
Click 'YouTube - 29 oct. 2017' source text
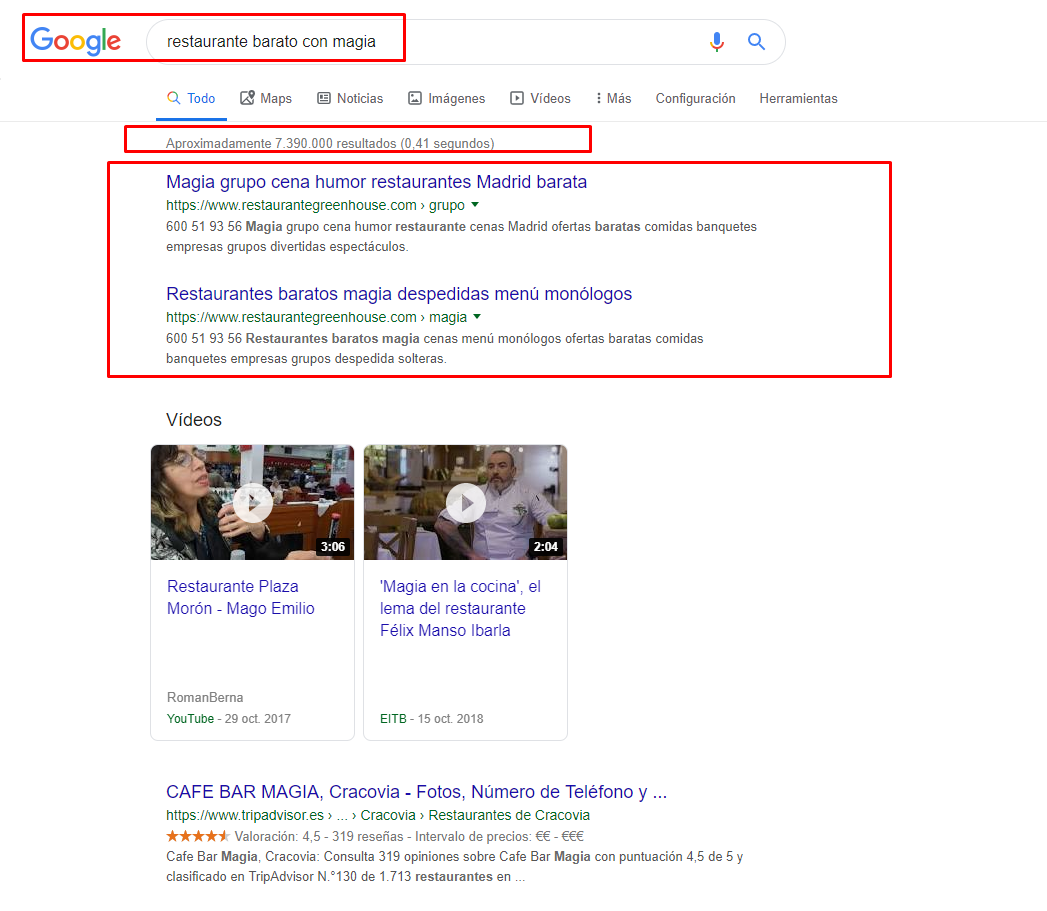[x=228, y=719]
